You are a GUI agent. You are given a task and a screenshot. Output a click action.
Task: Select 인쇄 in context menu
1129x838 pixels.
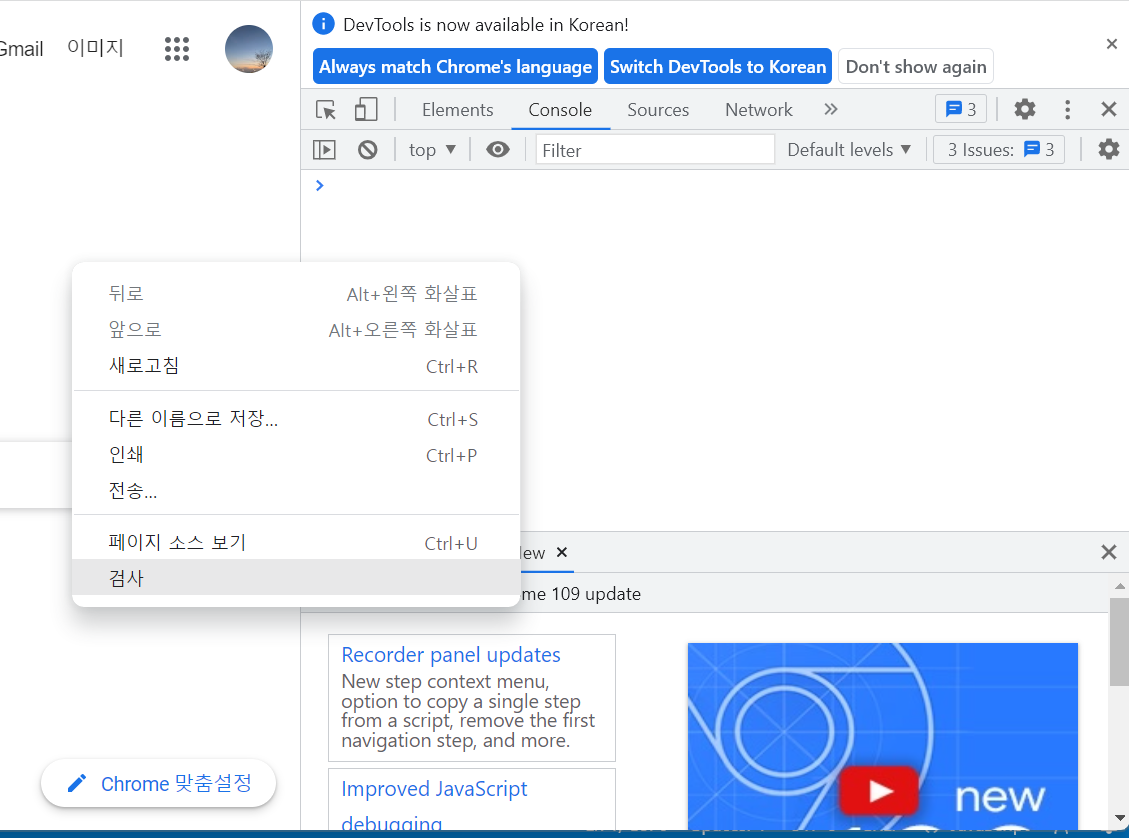(296, 455)
